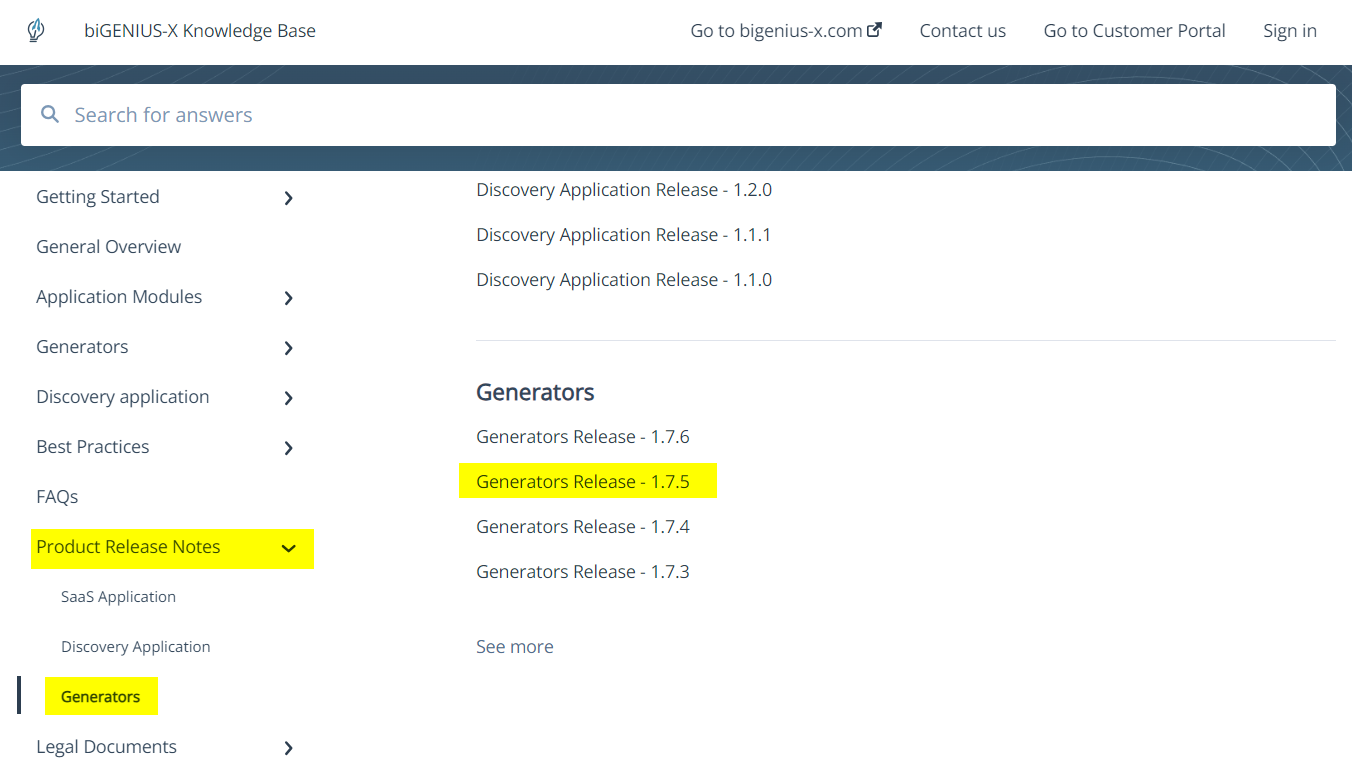Open FAQs in the sidebar
Image resolution: width=1352 pixels, height=783 pixels.
tap(57, 497)
